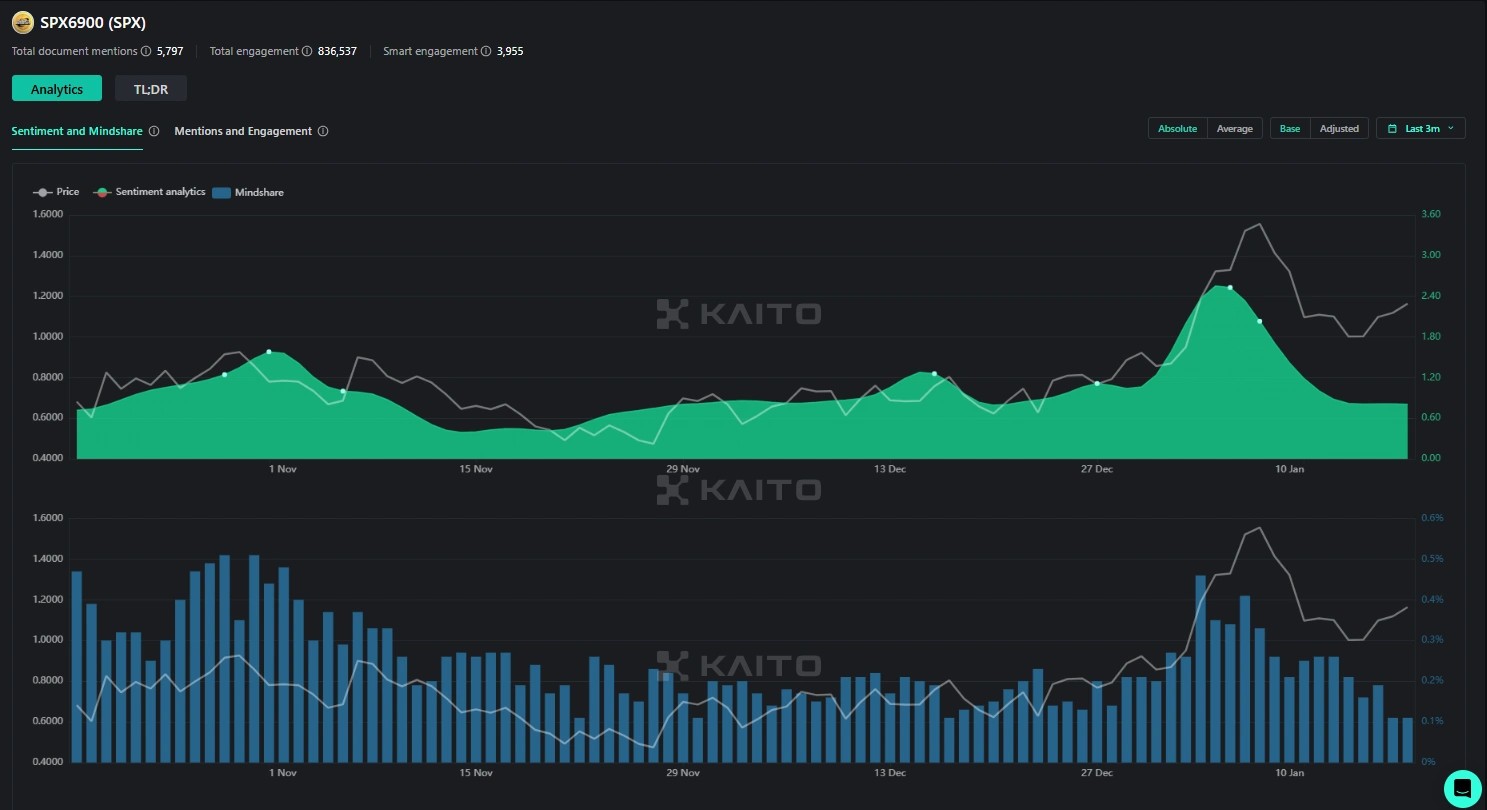Image resolution: width=1487 pixels, height=810 pixels.
Task: Toggle Sentiment analytics series in legend
Action: (149, 192)
